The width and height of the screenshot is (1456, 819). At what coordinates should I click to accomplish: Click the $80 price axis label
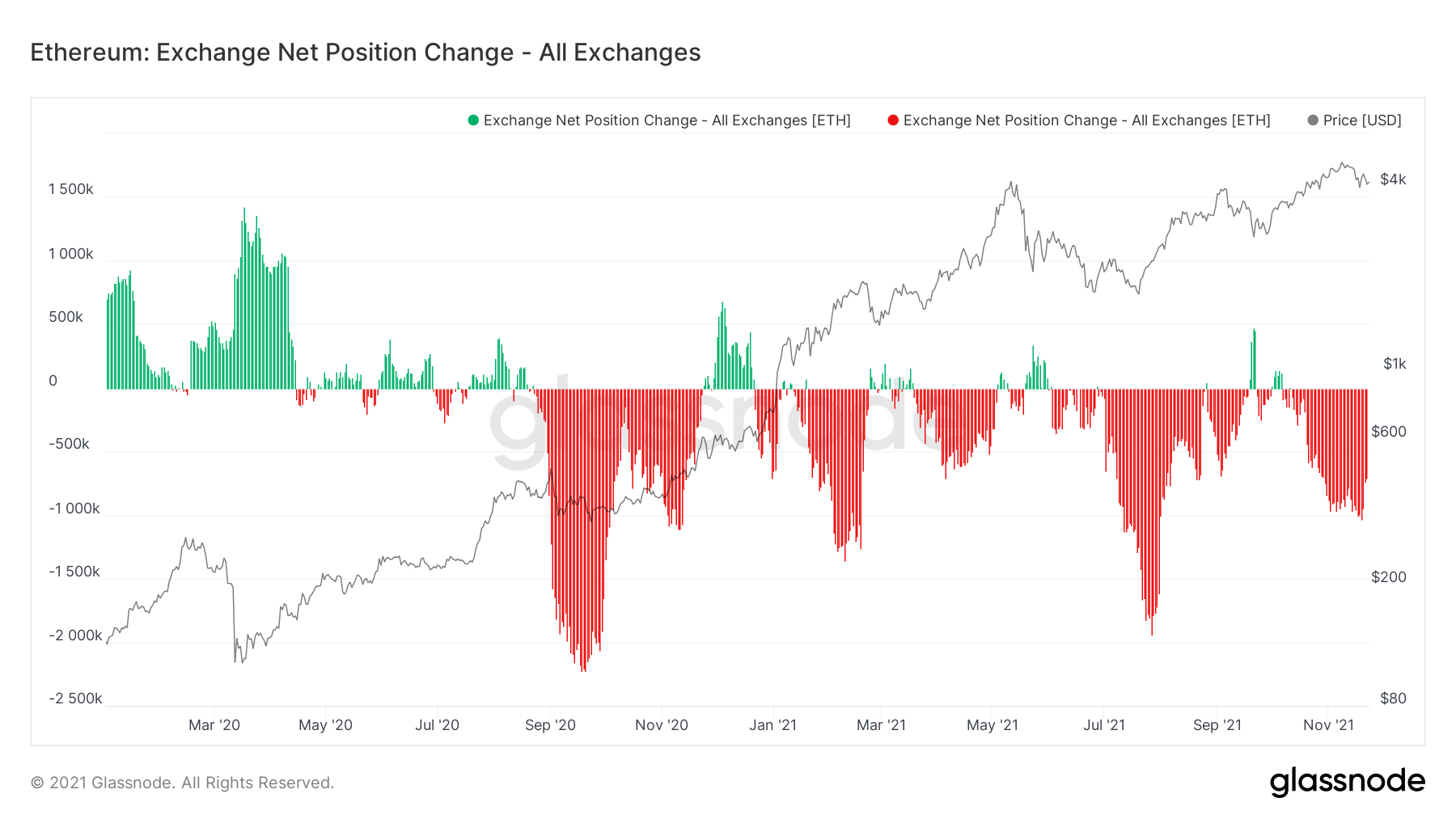(1393, 699)
